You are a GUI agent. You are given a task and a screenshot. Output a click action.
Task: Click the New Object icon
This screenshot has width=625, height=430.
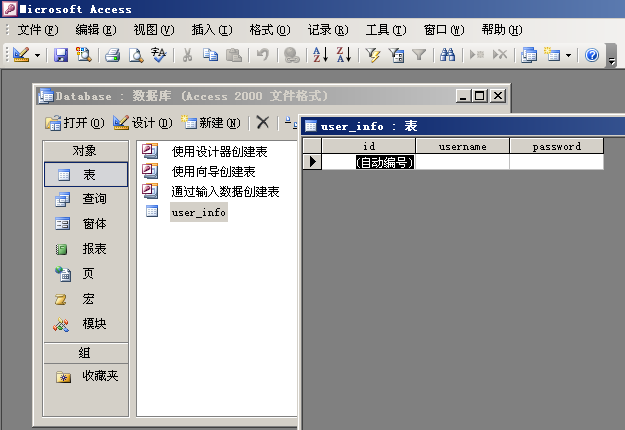pos(552,55)
